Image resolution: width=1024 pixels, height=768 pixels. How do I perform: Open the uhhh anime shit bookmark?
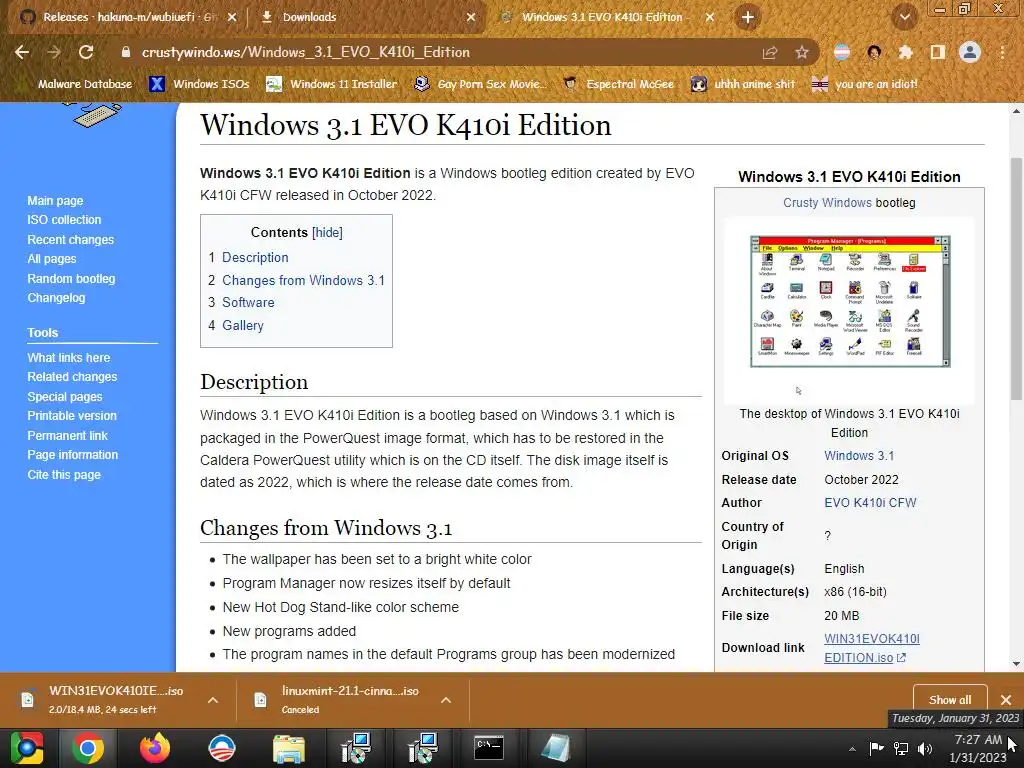(744, 84)
